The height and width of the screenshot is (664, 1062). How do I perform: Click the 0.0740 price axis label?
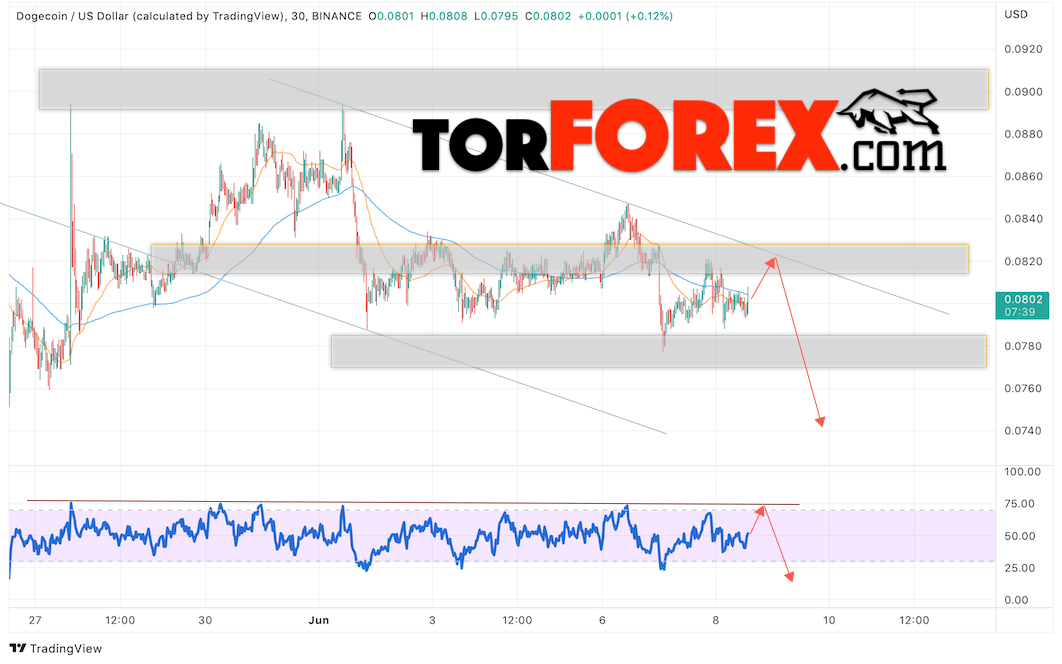tap(1023, 431)
